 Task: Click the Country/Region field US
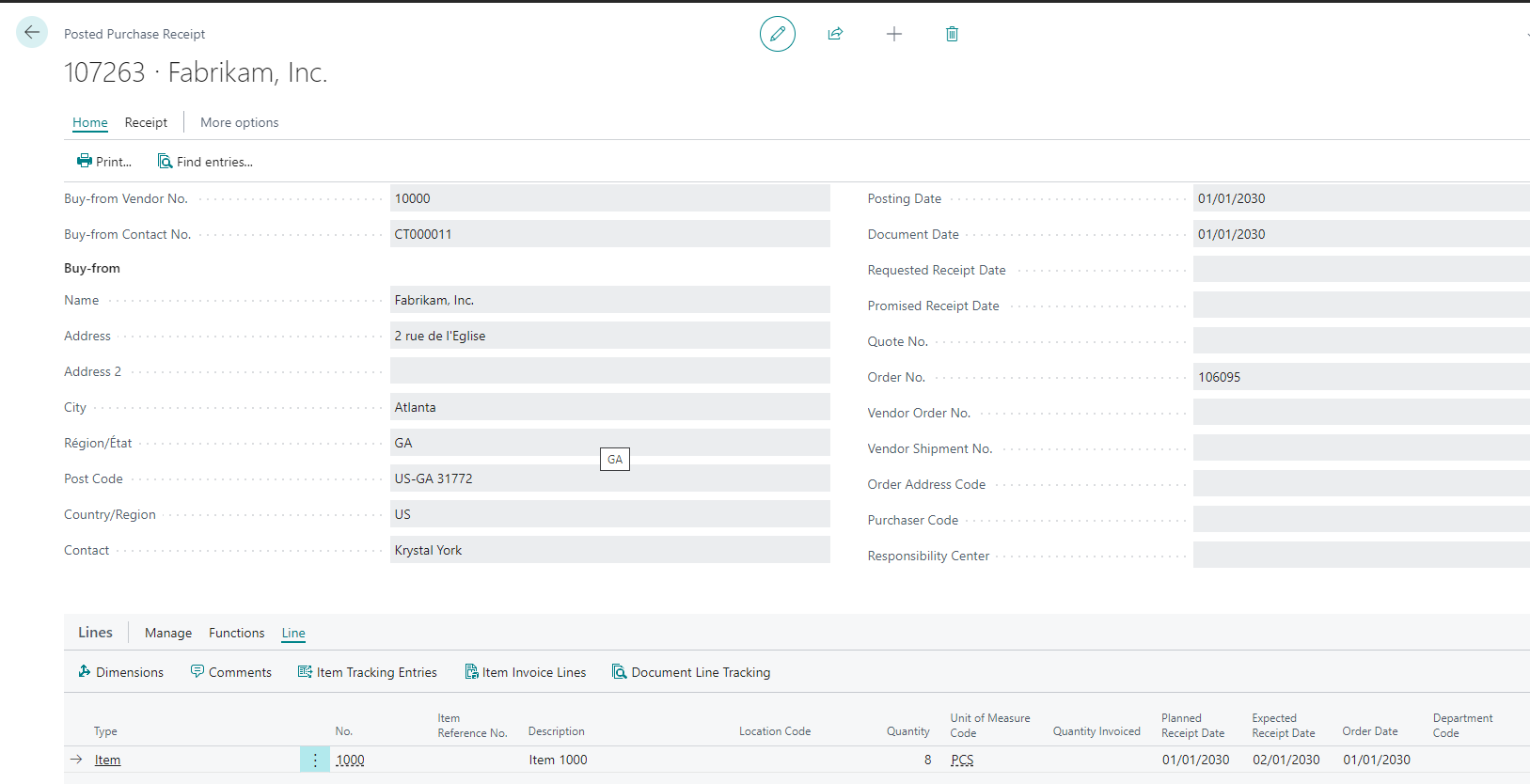[x=610, y=514]
